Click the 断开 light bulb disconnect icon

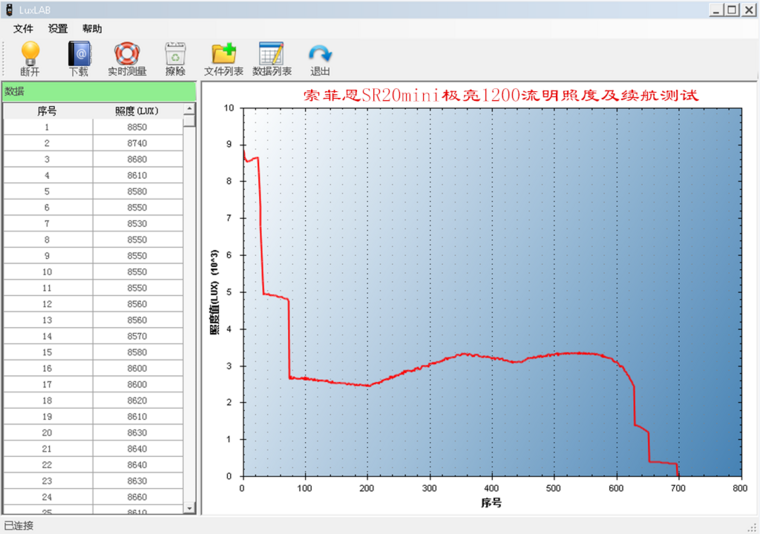tap(30, 54)
